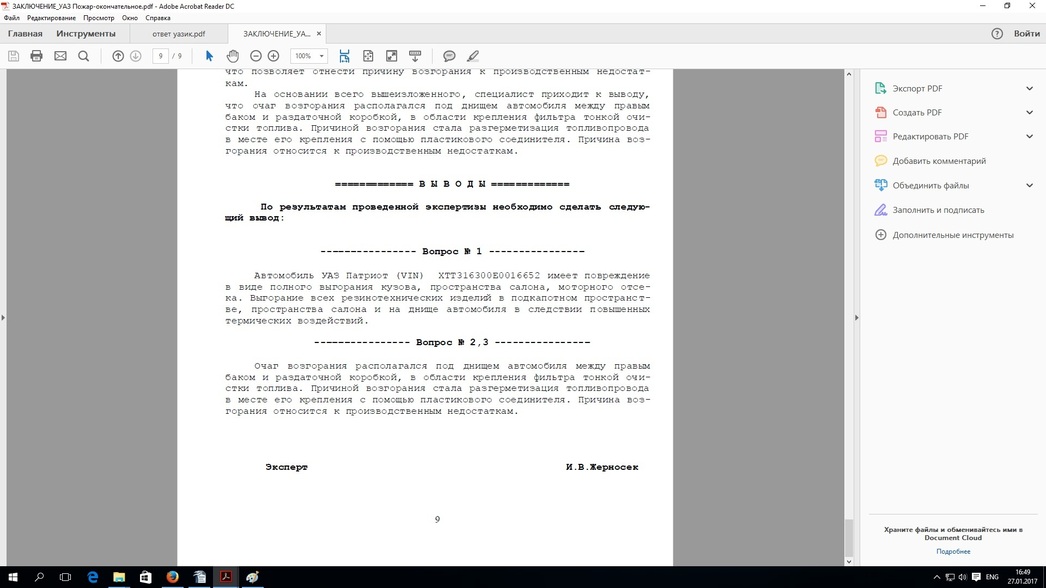The image size is (1046, 588).
Task: Click the Zoom in plus button
Action: (273, 56)
